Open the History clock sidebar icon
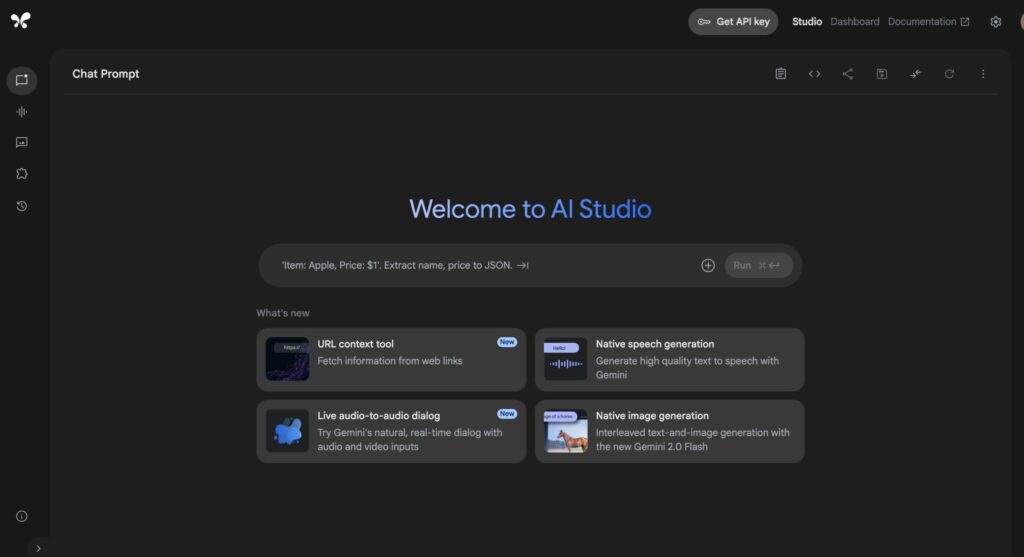The height and width of the screenshot is (557, 1024). [x=22, y=206]
